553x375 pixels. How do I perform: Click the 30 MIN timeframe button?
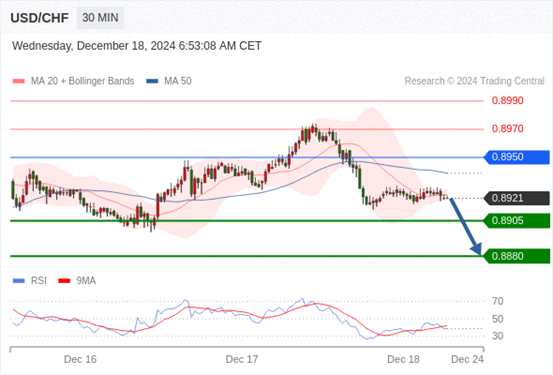point(100,18)
